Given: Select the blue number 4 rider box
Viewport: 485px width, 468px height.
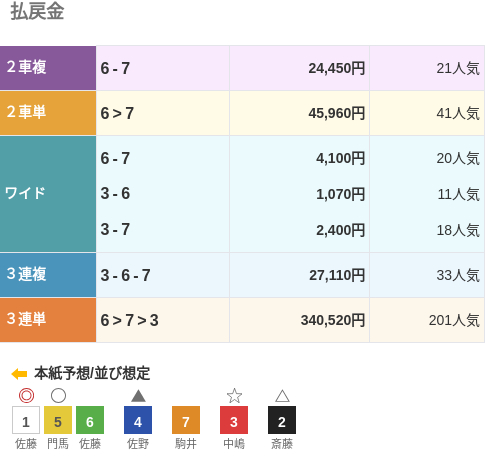Looking at the screenshot, I should pyautogui.click(x=138, y=420).
